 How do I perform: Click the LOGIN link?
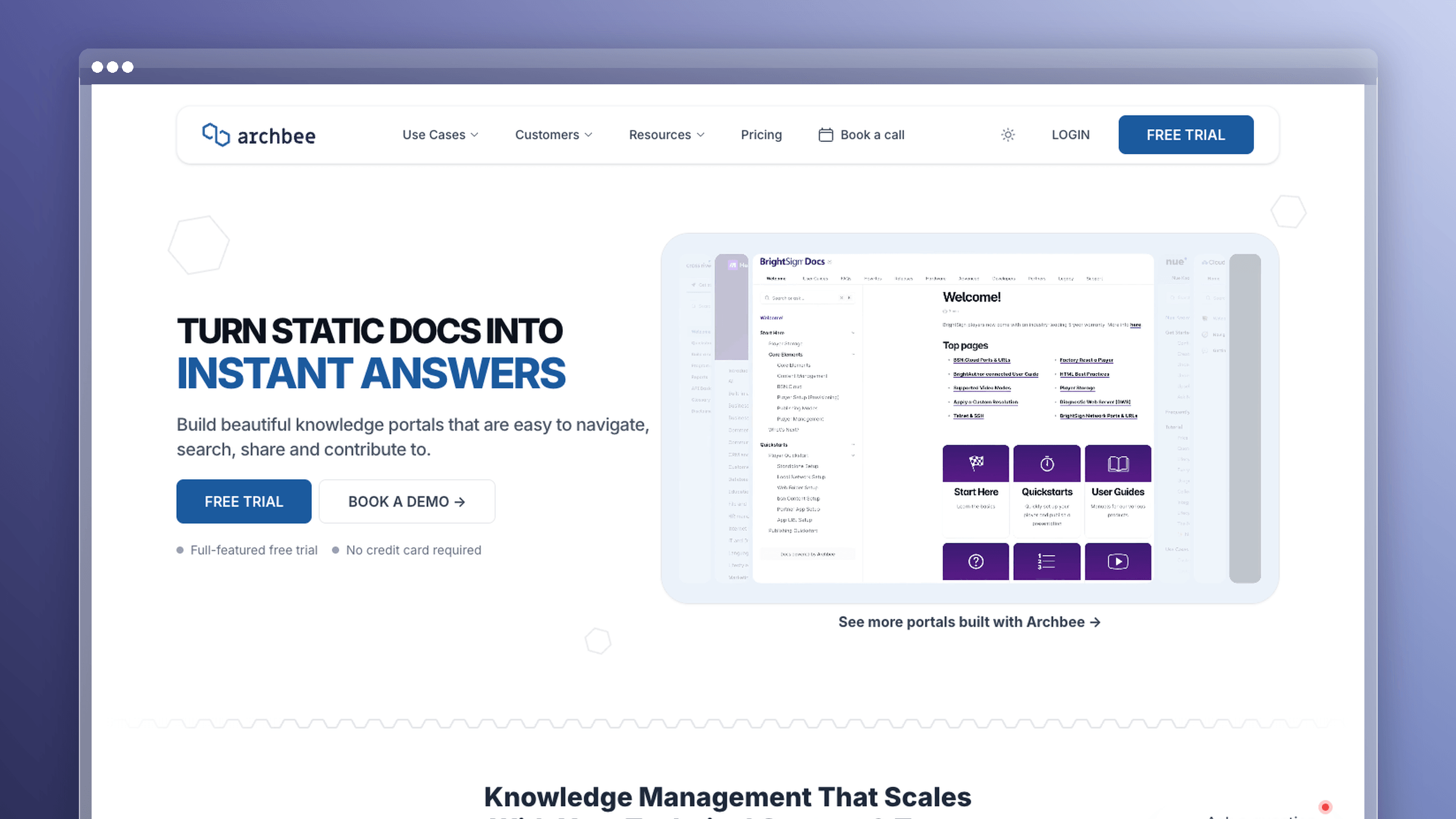[x=1071, y=135]
